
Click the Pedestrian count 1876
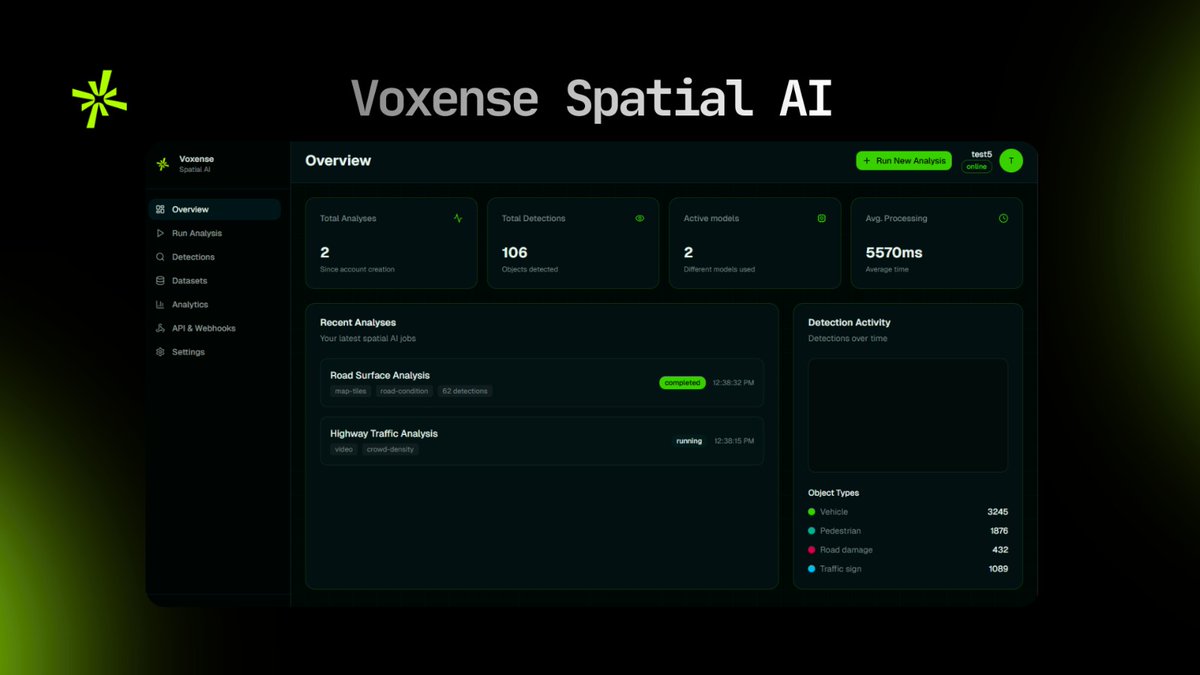pyautogui.click(x=998, y=531)
